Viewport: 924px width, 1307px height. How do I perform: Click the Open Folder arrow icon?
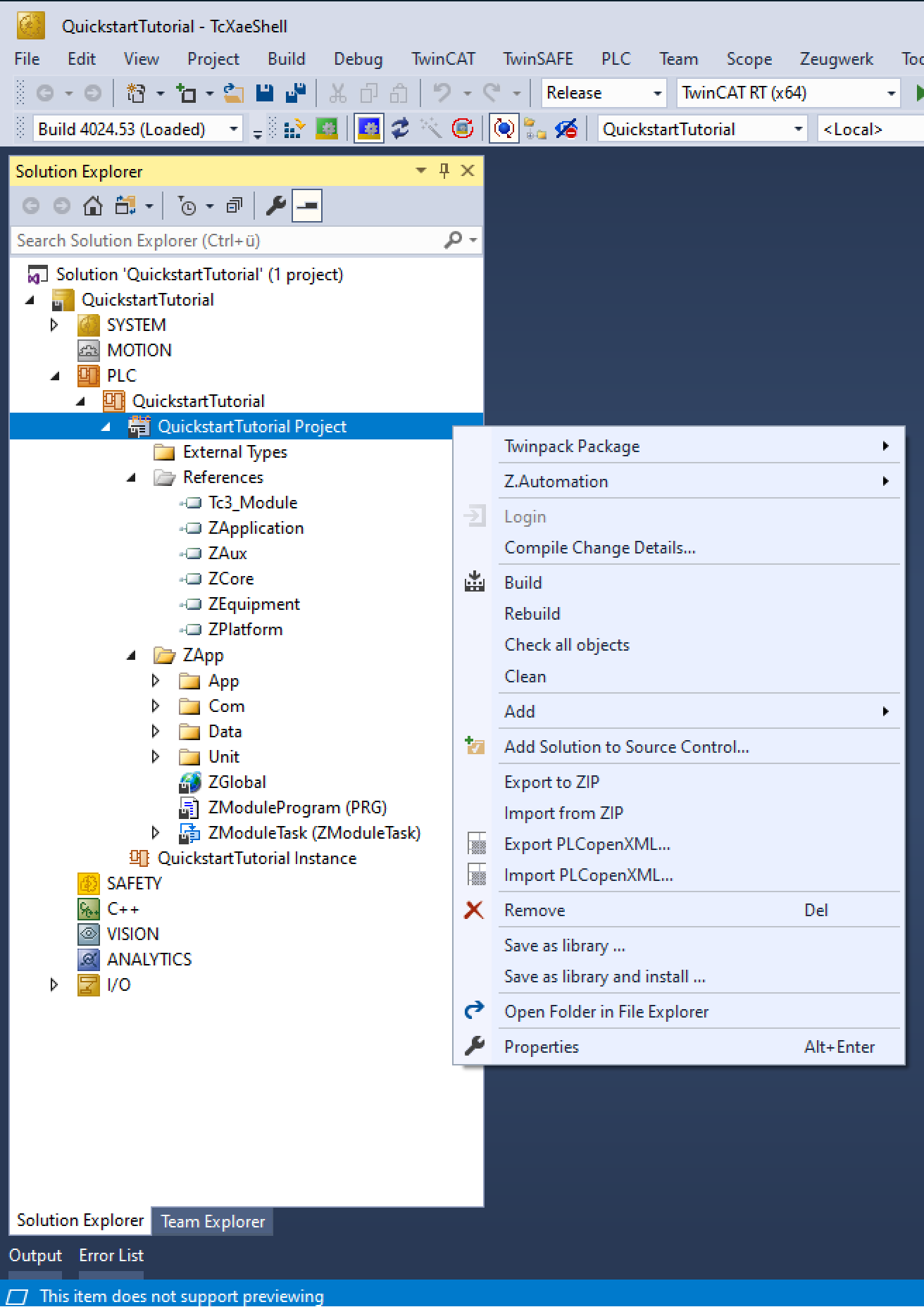(x=474, y=1011)
